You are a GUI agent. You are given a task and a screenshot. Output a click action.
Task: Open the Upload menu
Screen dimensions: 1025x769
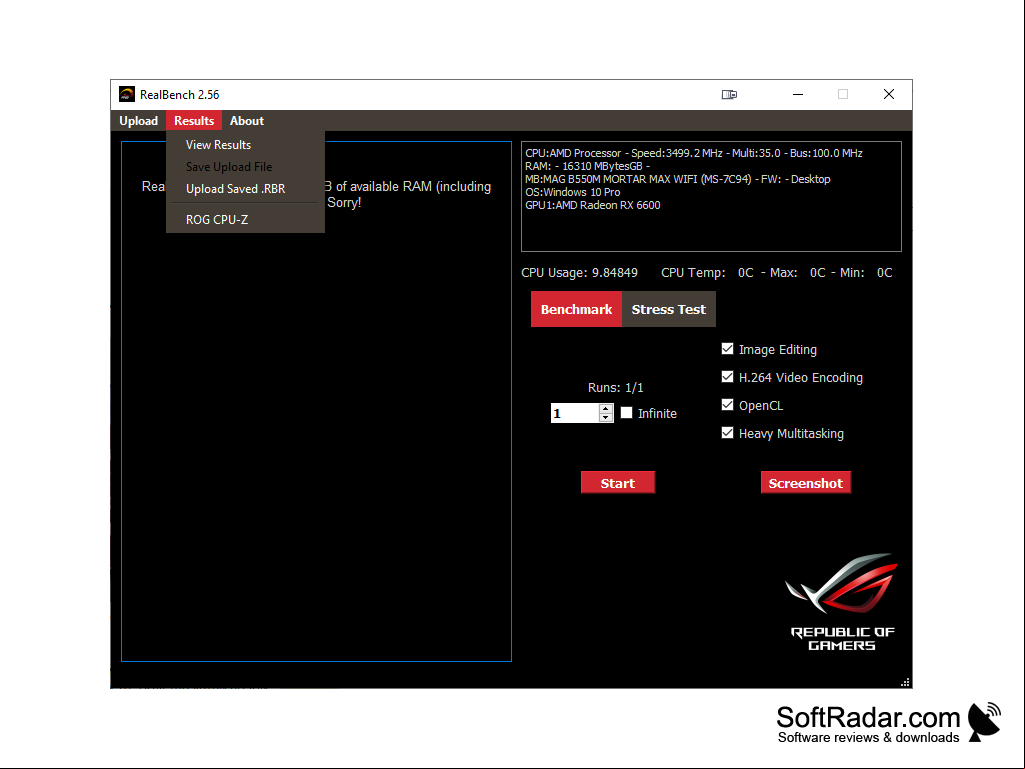click(x=139, y=121)
